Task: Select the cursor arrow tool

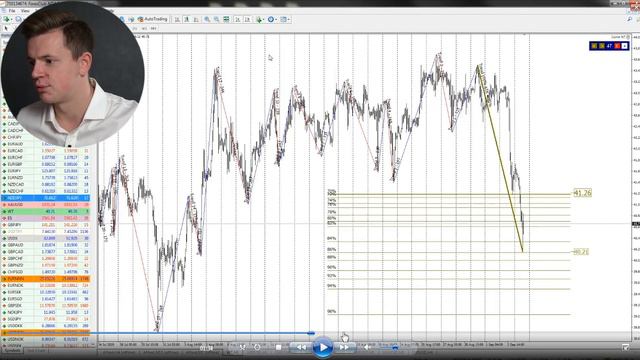Action: tap(6, 29)
